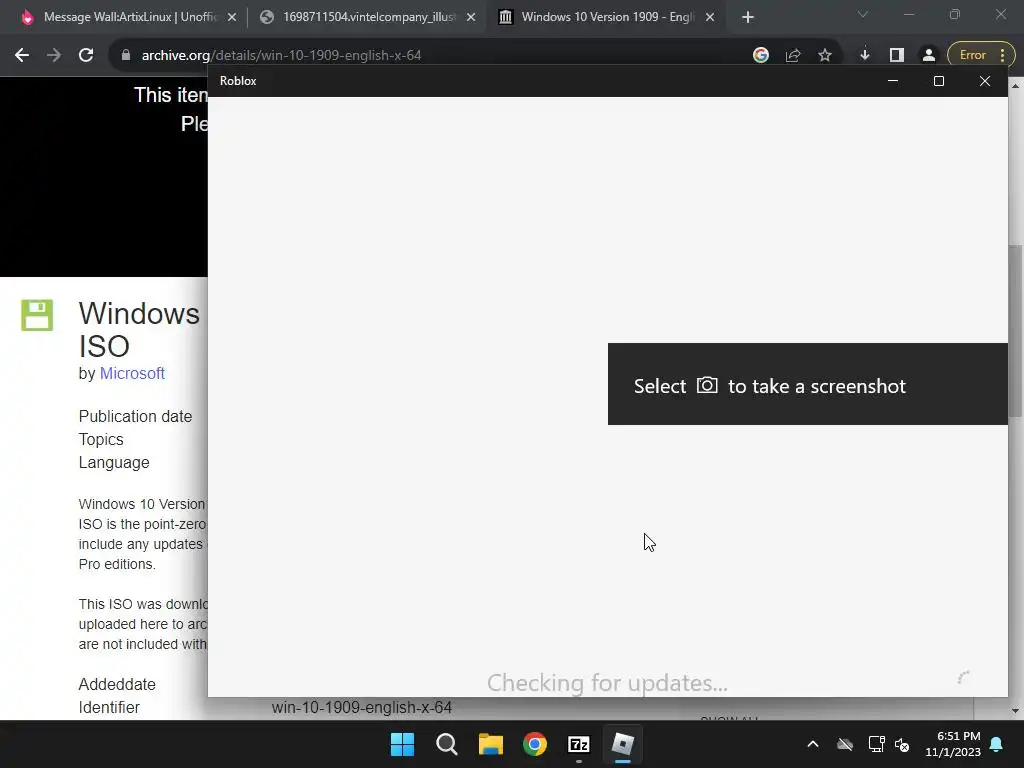Open 7-Zip from taskbar
1024x768 pixels.
tap(579, 744)
